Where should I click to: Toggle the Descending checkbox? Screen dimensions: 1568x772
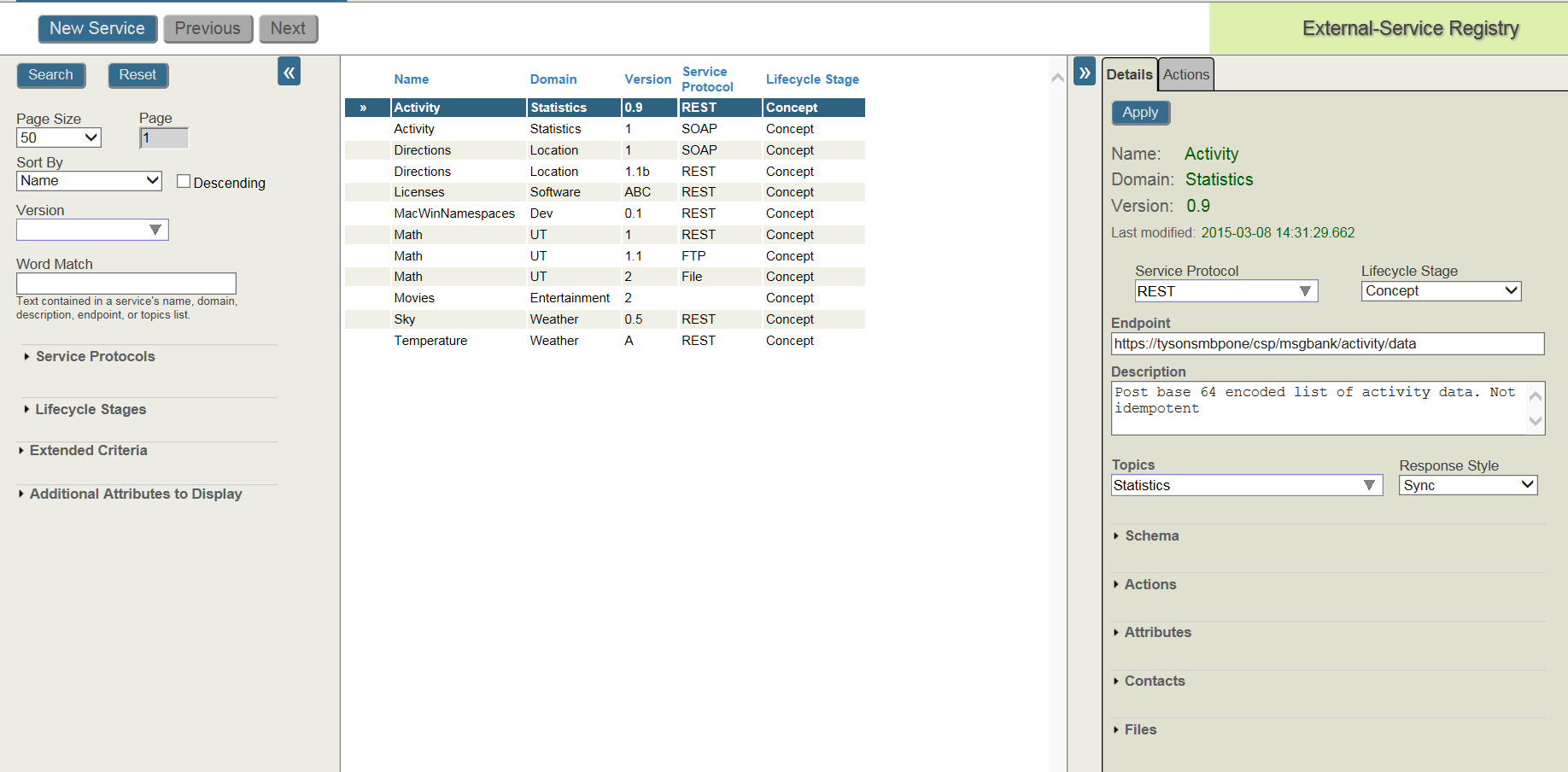[x=184, y=181]
